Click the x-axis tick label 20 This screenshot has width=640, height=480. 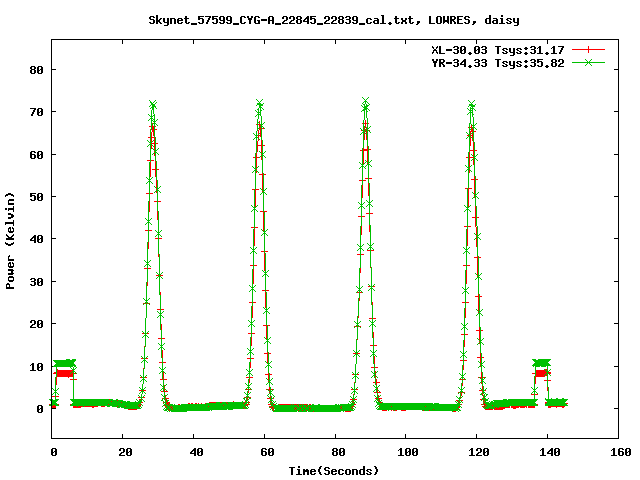click(125, 452)
